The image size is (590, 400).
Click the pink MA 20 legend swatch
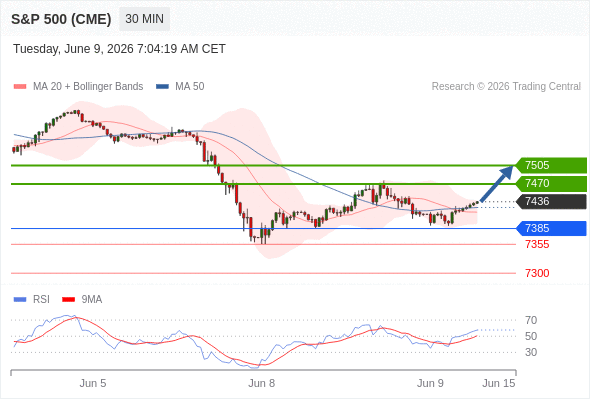20,87
